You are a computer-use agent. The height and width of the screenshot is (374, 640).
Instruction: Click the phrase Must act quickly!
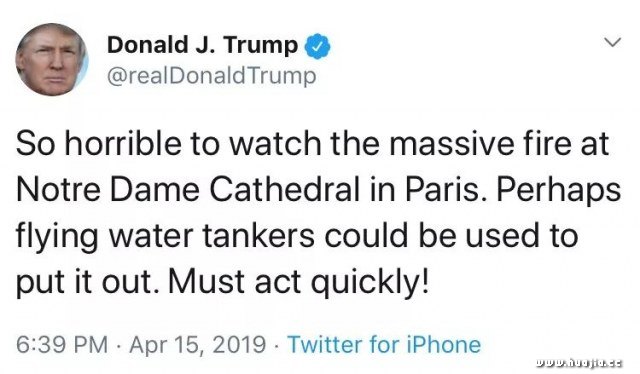coord(298,282)
